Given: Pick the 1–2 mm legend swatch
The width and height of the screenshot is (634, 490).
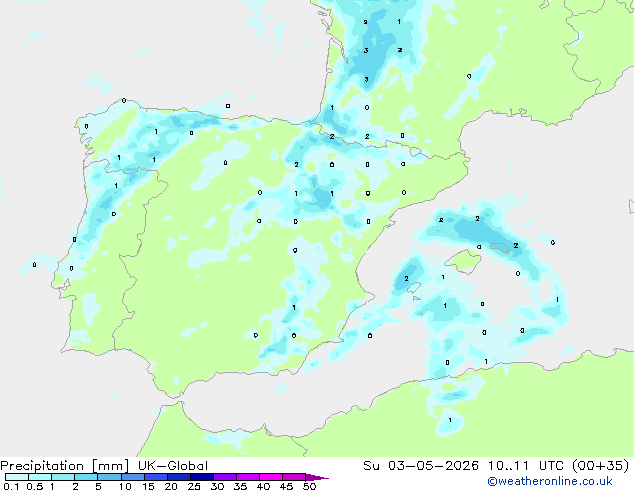Looking at the screenshot, I should tap(63, 477).
